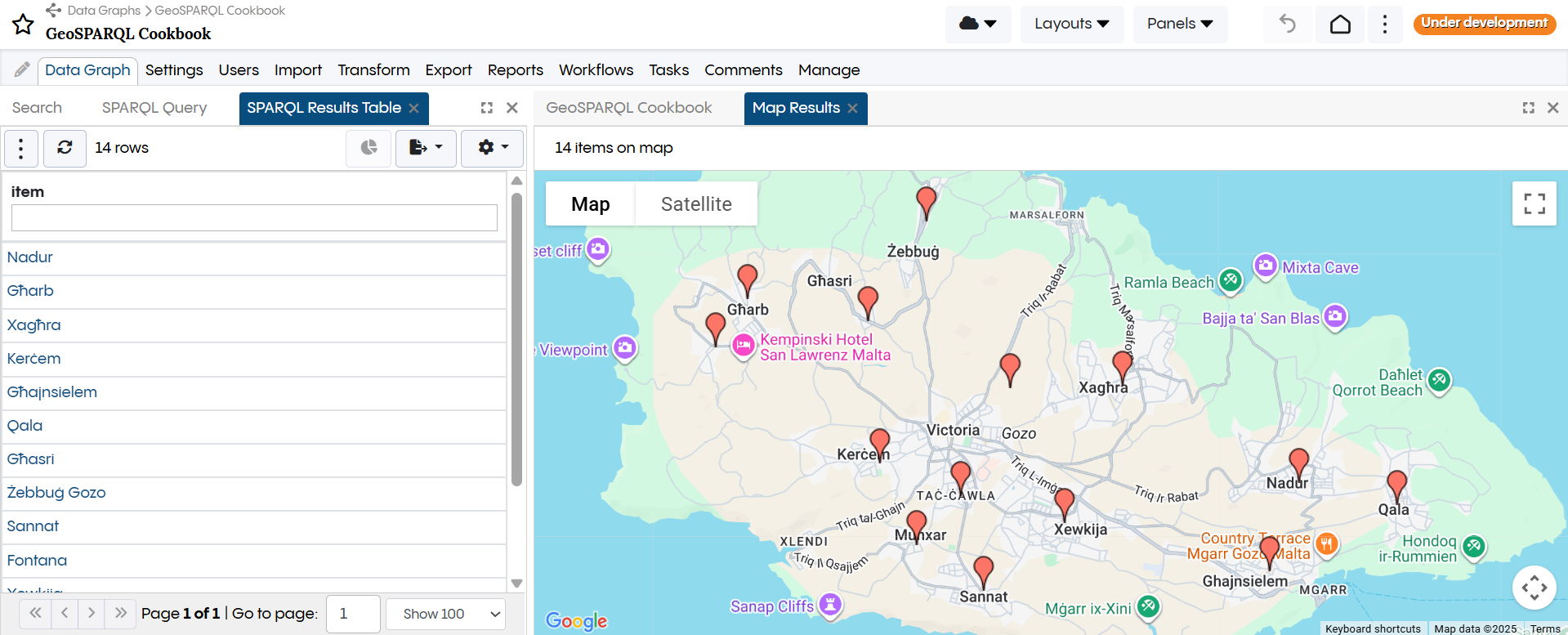
Task: Click the refresh results icon
Action: point(65,148)
